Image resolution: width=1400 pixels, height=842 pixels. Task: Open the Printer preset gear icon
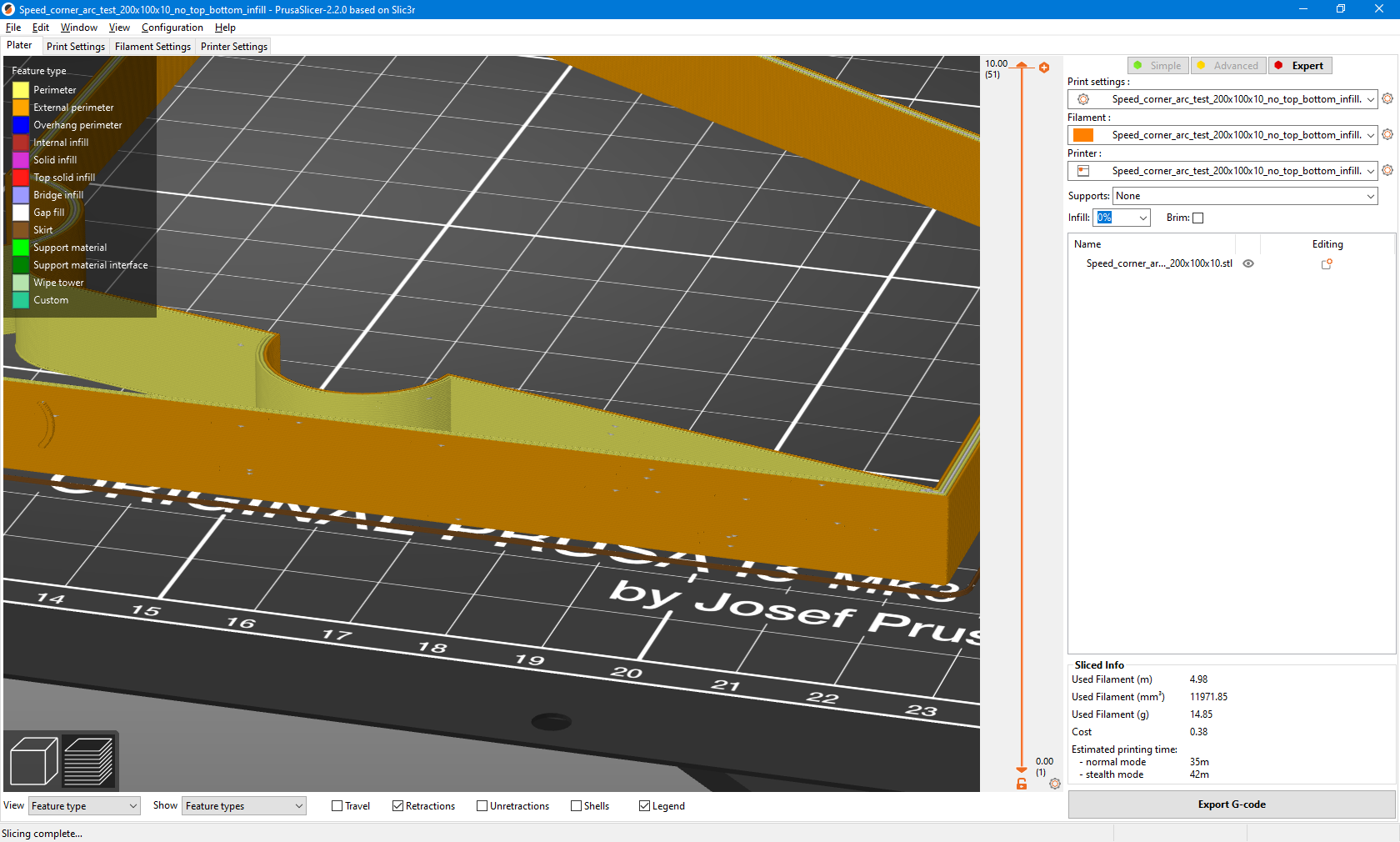tap(1387, 170)
